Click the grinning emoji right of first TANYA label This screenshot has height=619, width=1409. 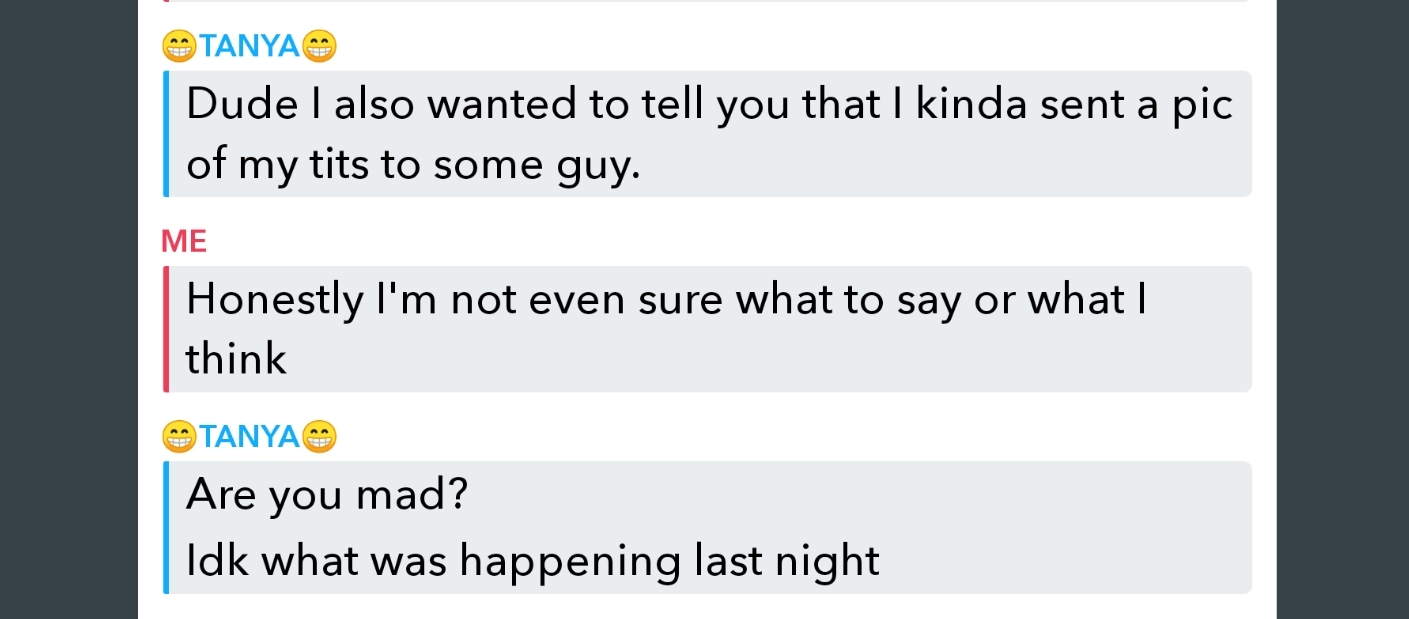pyautogui.click(x=321, y=46)
